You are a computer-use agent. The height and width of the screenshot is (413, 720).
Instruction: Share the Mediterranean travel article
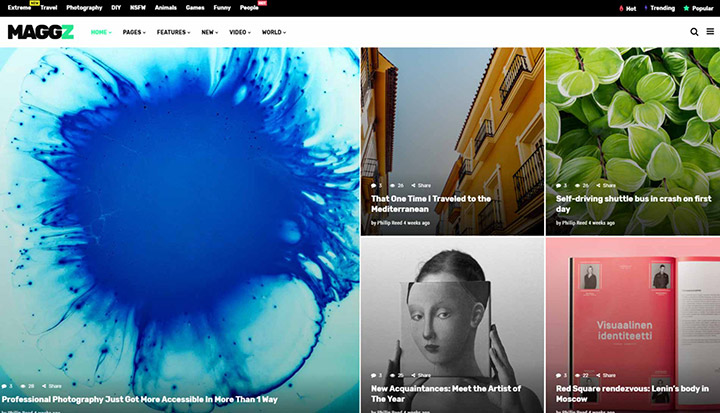pyautogui.click(x=421, y=186)
